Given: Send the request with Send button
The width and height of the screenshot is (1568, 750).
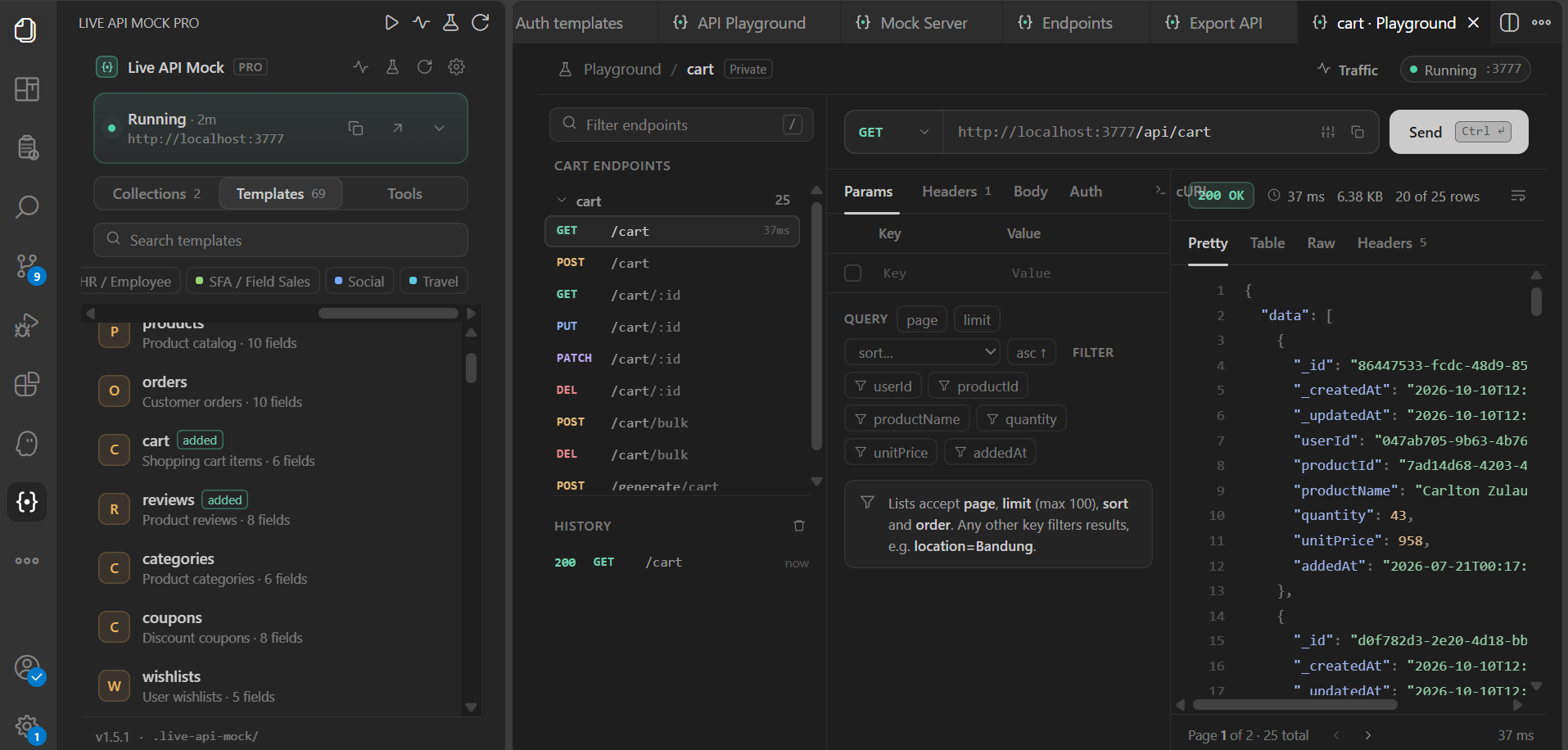Looking at the screenshot, I should 1459,132.
